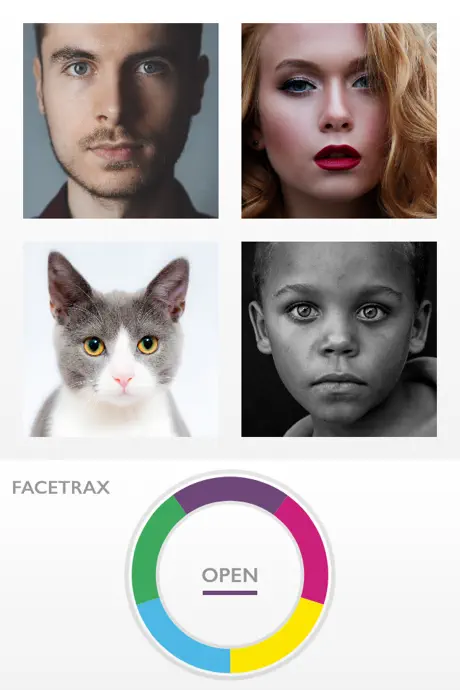
Task: Tap the woman's red lips
Action: (x=337, y=157)
